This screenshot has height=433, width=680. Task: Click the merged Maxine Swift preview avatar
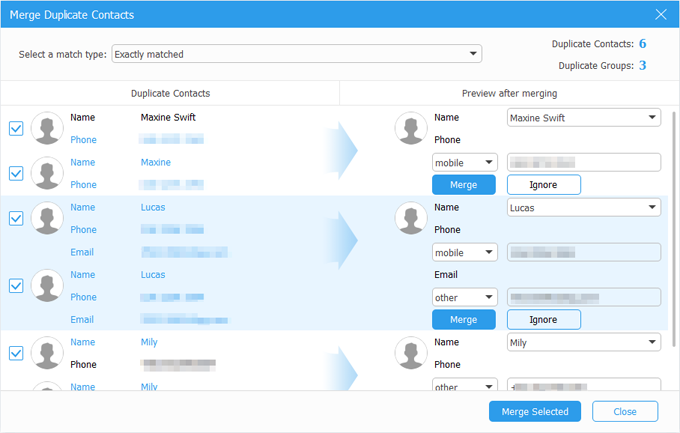pos(411,128)
